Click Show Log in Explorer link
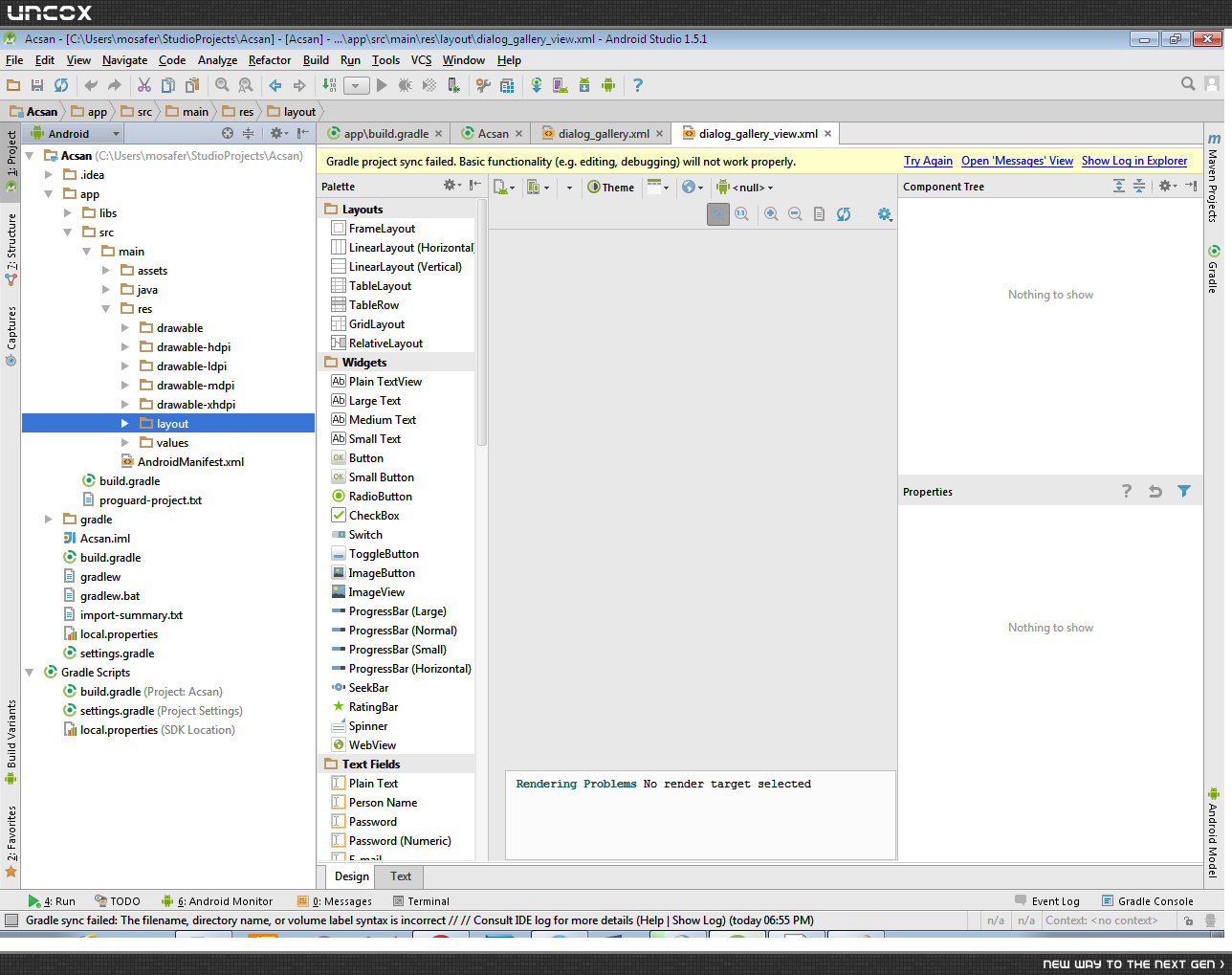 pyautogui.click(x=1134, y=161)
